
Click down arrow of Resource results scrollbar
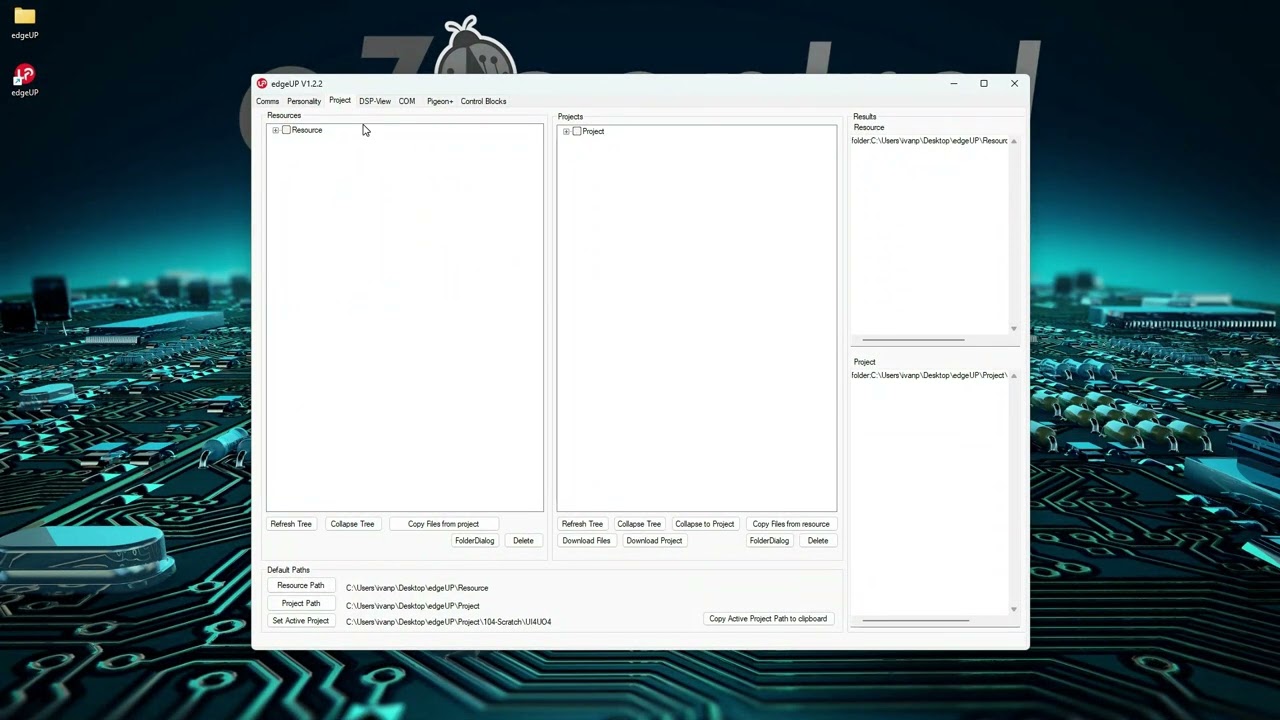coord(1014,329)
